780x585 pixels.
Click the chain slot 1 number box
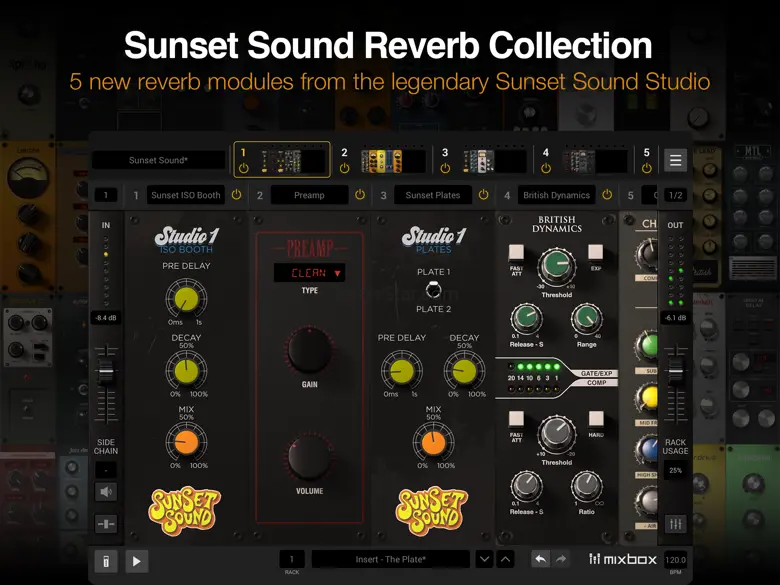[x=106, y=195]
